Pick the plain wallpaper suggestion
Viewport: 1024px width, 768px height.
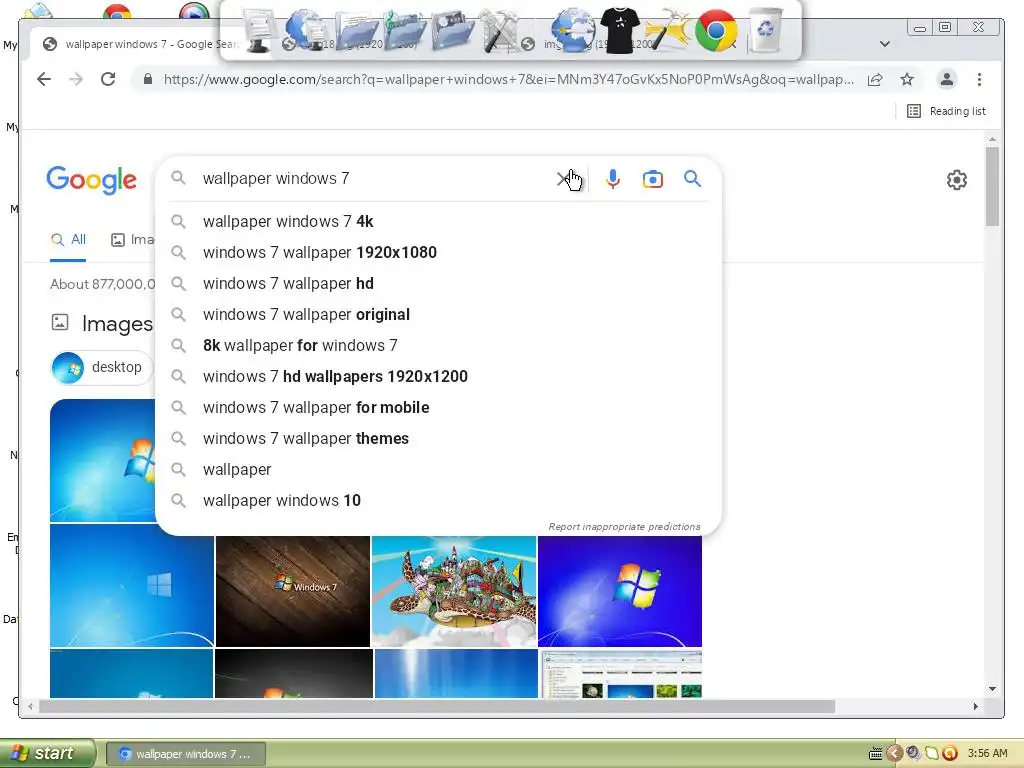(438, 470)
